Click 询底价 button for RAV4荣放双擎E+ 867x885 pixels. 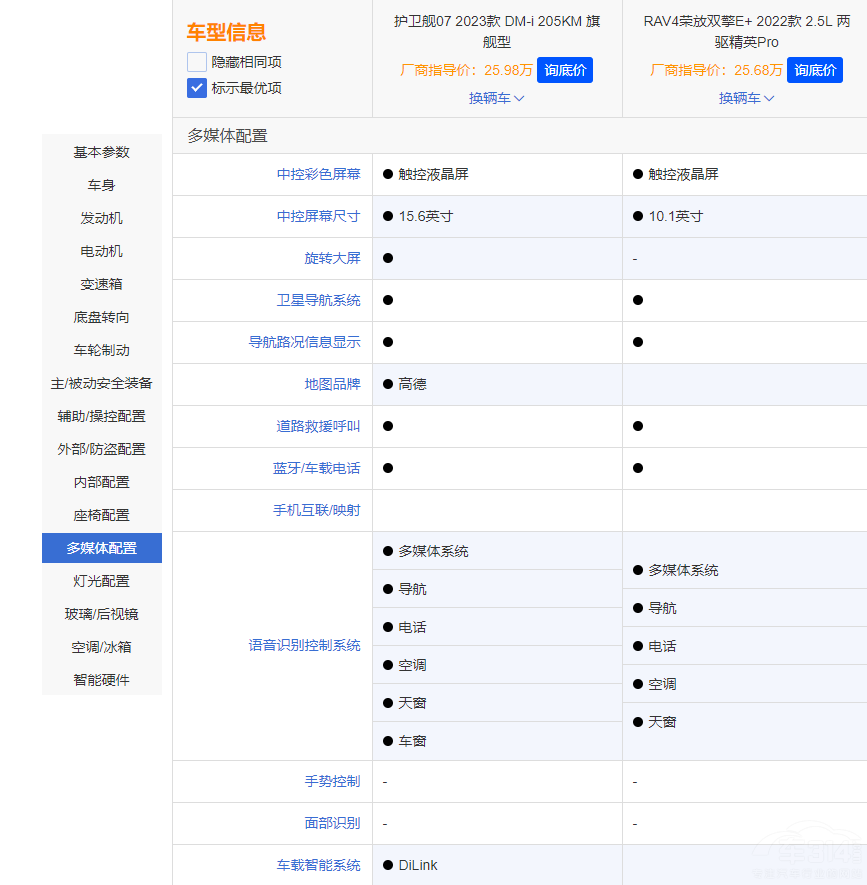click(814, 70)
